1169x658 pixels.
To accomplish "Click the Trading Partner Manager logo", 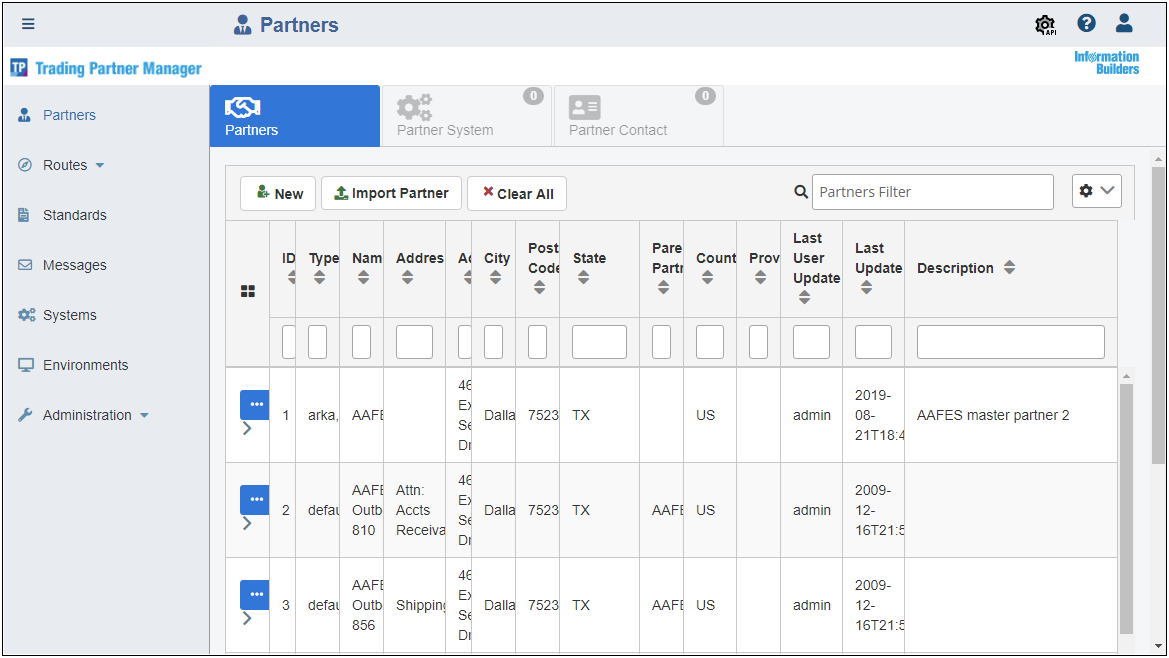I will click(x=106, y=69).
